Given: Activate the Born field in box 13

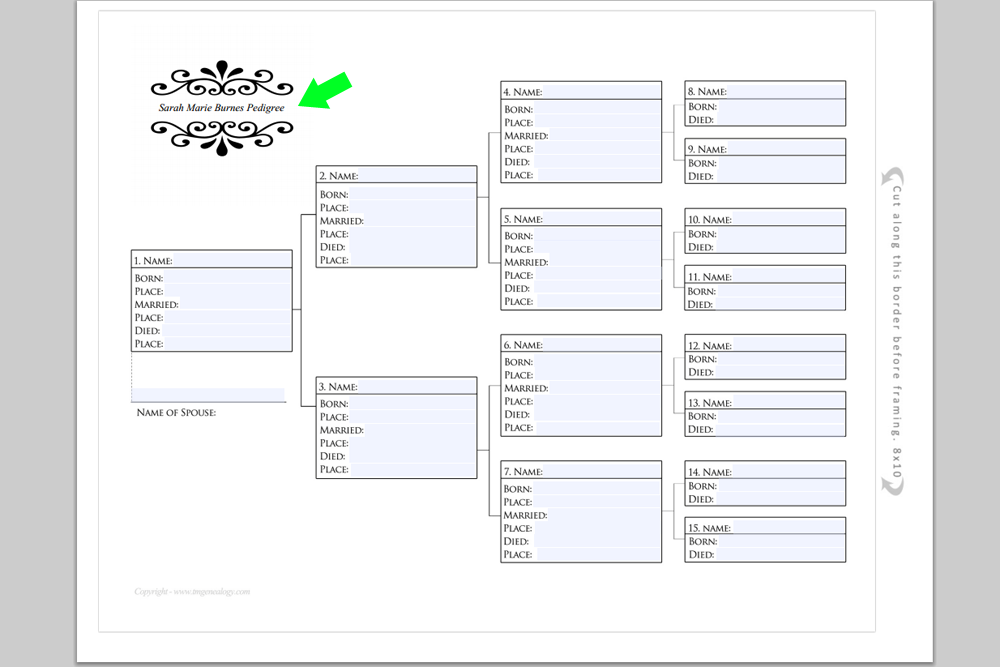Looking at the screenshot, I should pyautogui.click(x=781, y=416).
